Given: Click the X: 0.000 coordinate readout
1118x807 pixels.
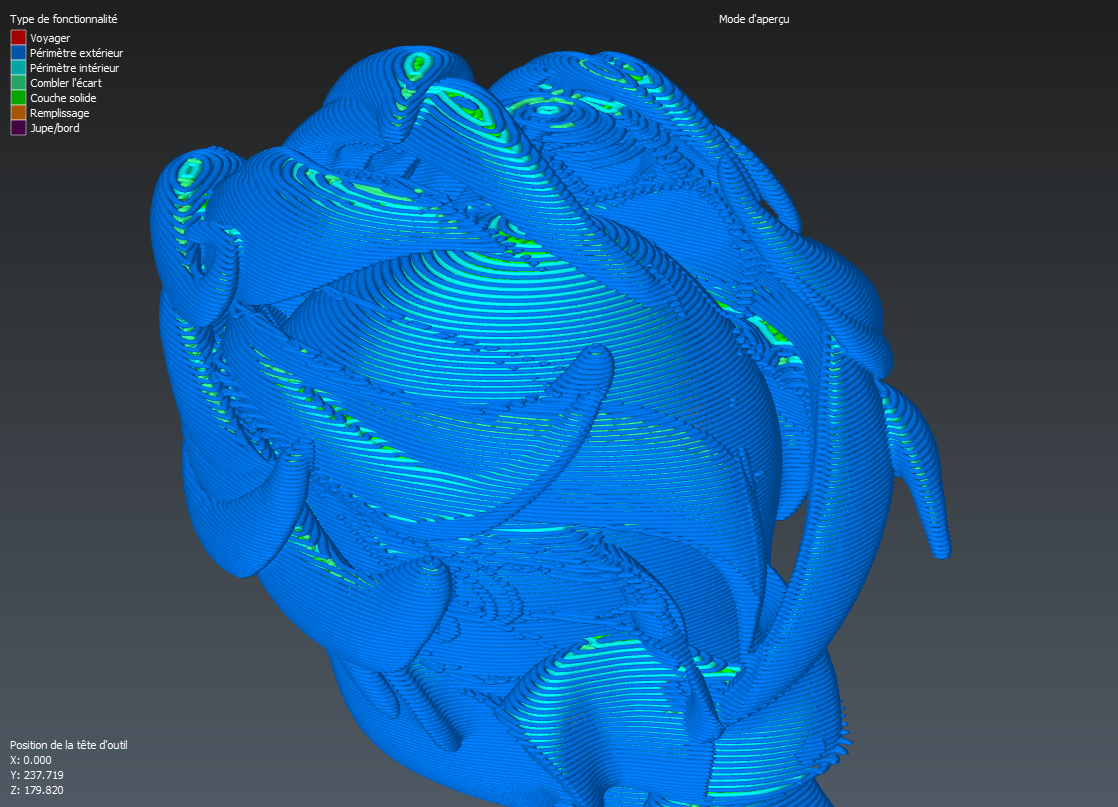Looking at the screenshot, I should tap(30, 760).
